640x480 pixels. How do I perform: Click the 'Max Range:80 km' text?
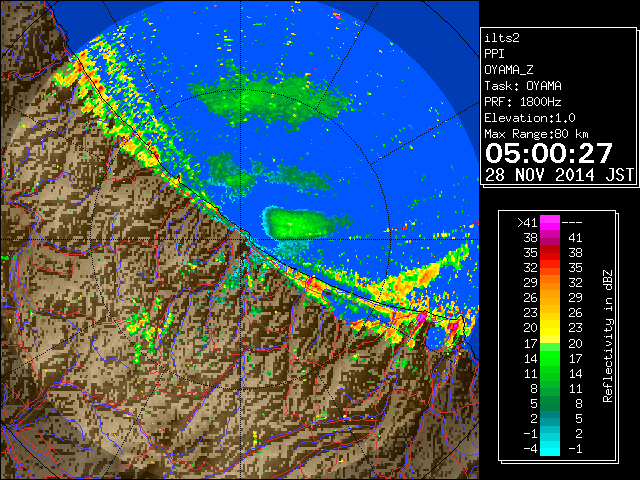[x=536, y=134]
